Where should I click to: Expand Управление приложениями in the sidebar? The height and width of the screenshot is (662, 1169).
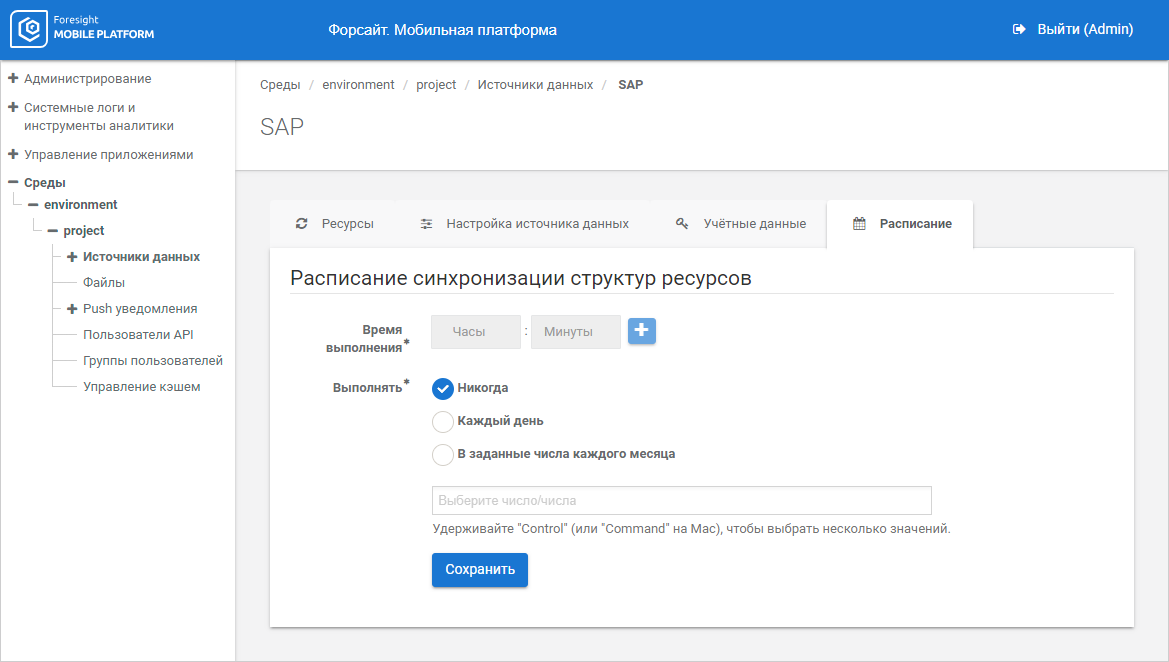pyautogui.click(x=13, y=155)
